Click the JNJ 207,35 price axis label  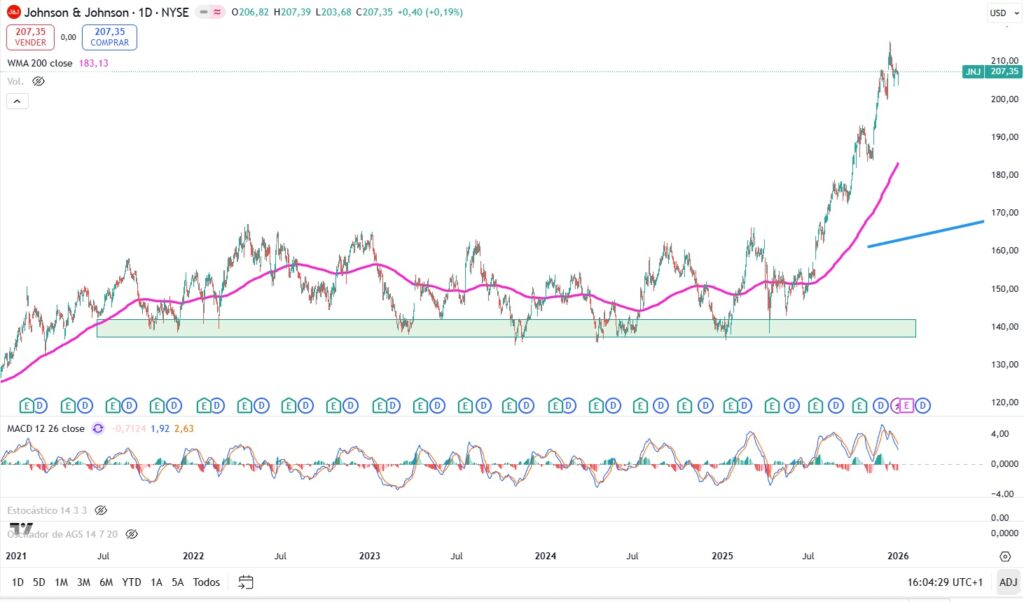tap(992, 71)
